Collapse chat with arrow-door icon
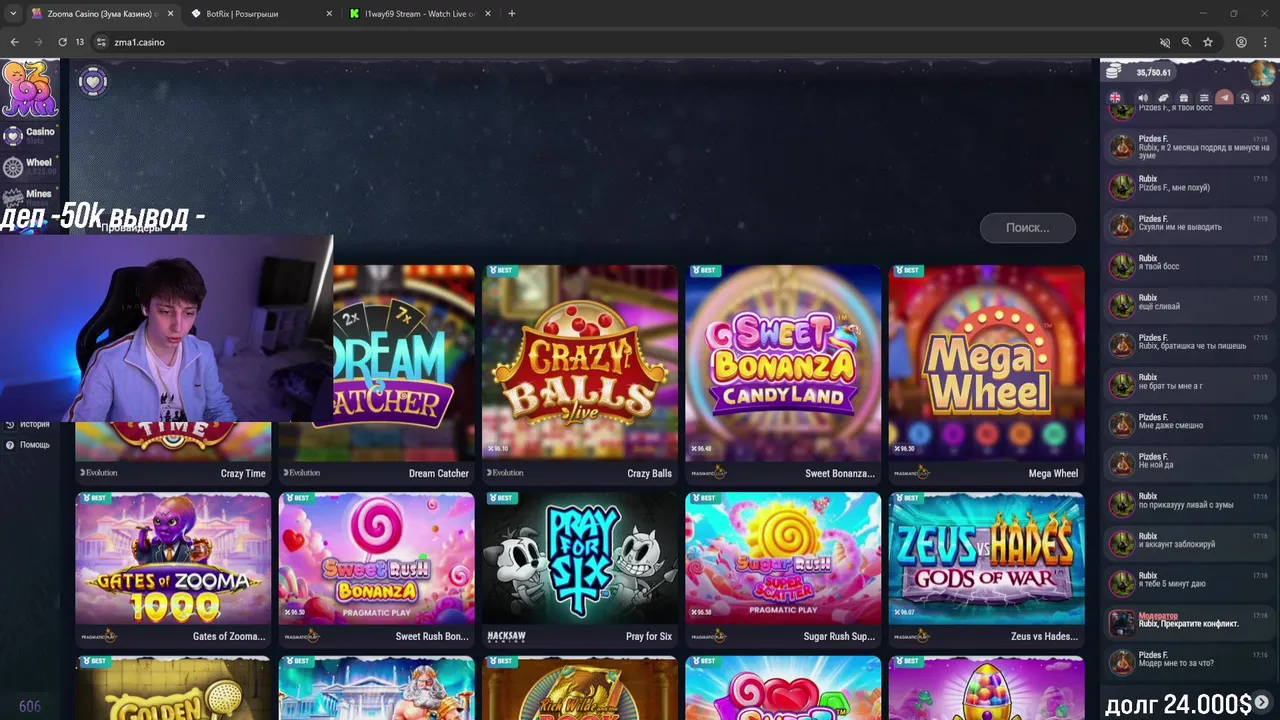Viewport: 1280px width, 720px height. (1265, 98)
